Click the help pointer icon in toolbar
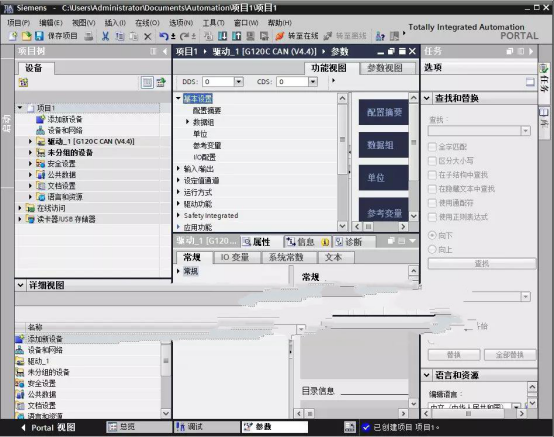Image resolution: width=554 pixels, height=437 pixels. (380, 36)
